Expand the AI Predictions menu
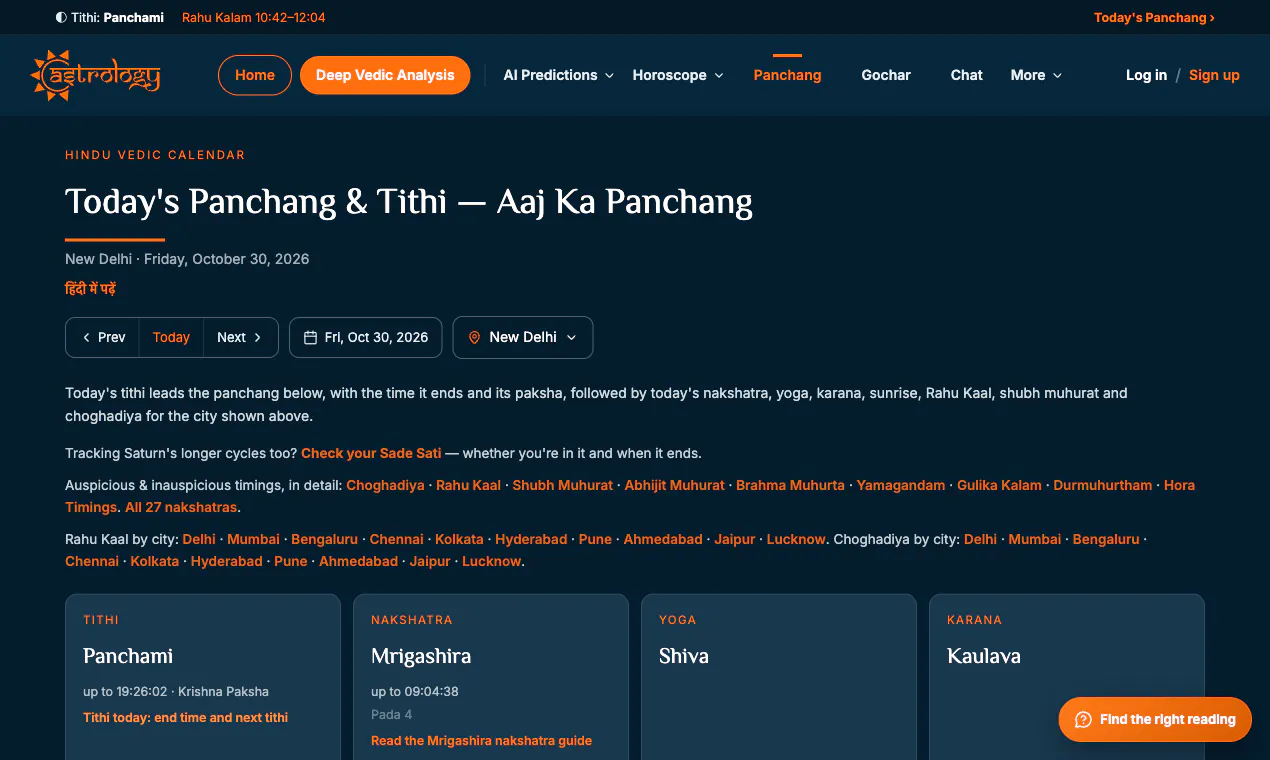 coord(558,75)
